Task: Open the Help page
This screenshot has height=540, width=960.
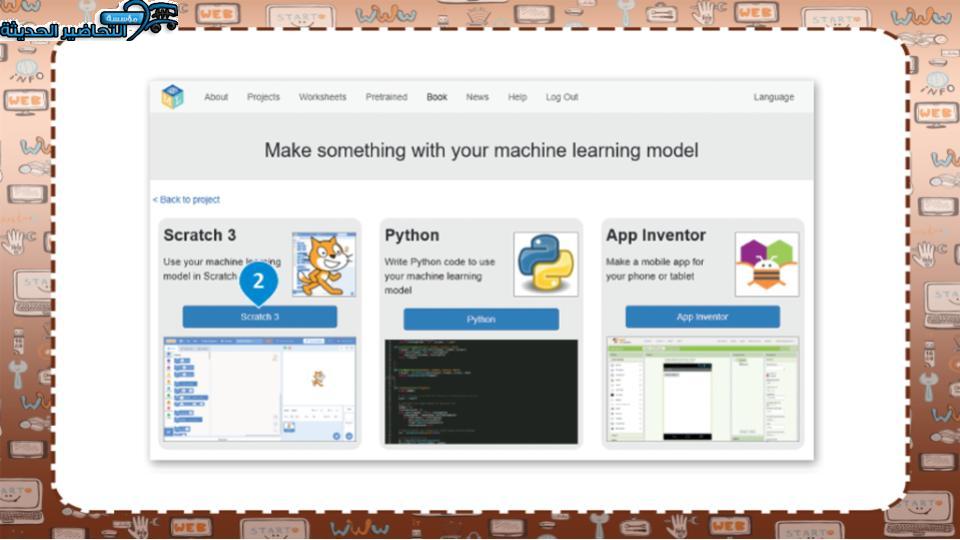Action: click(x=517, y=97)
